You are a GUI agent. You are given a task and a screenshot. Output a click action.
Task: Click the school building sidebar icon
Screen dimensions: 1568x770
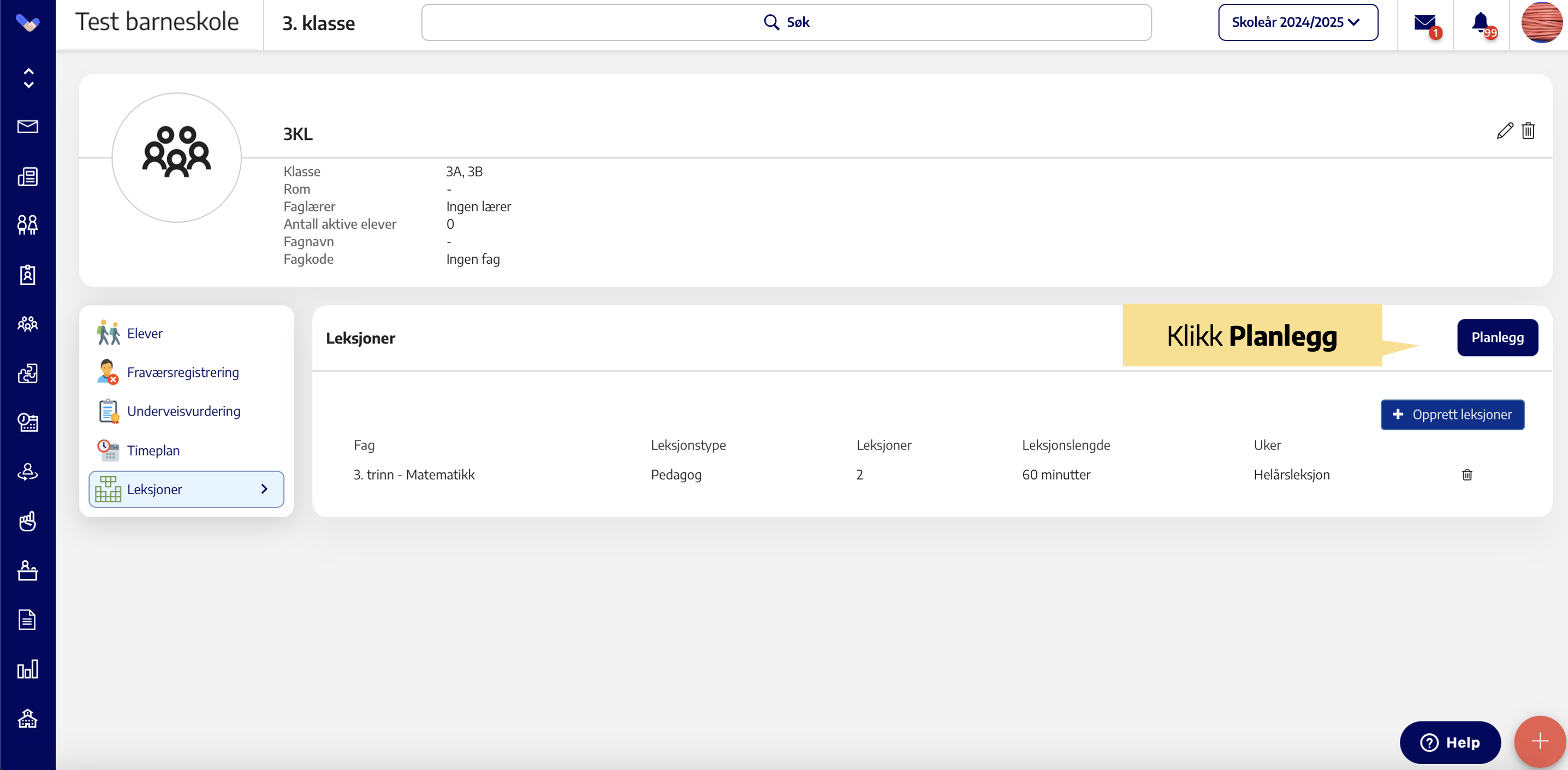click(27, 719)
